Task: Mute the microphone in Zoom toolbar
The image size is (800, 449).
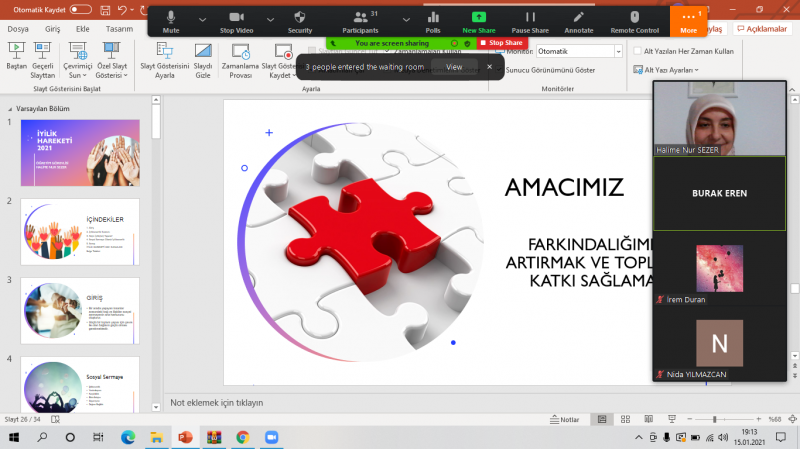Action: [171, 20]
